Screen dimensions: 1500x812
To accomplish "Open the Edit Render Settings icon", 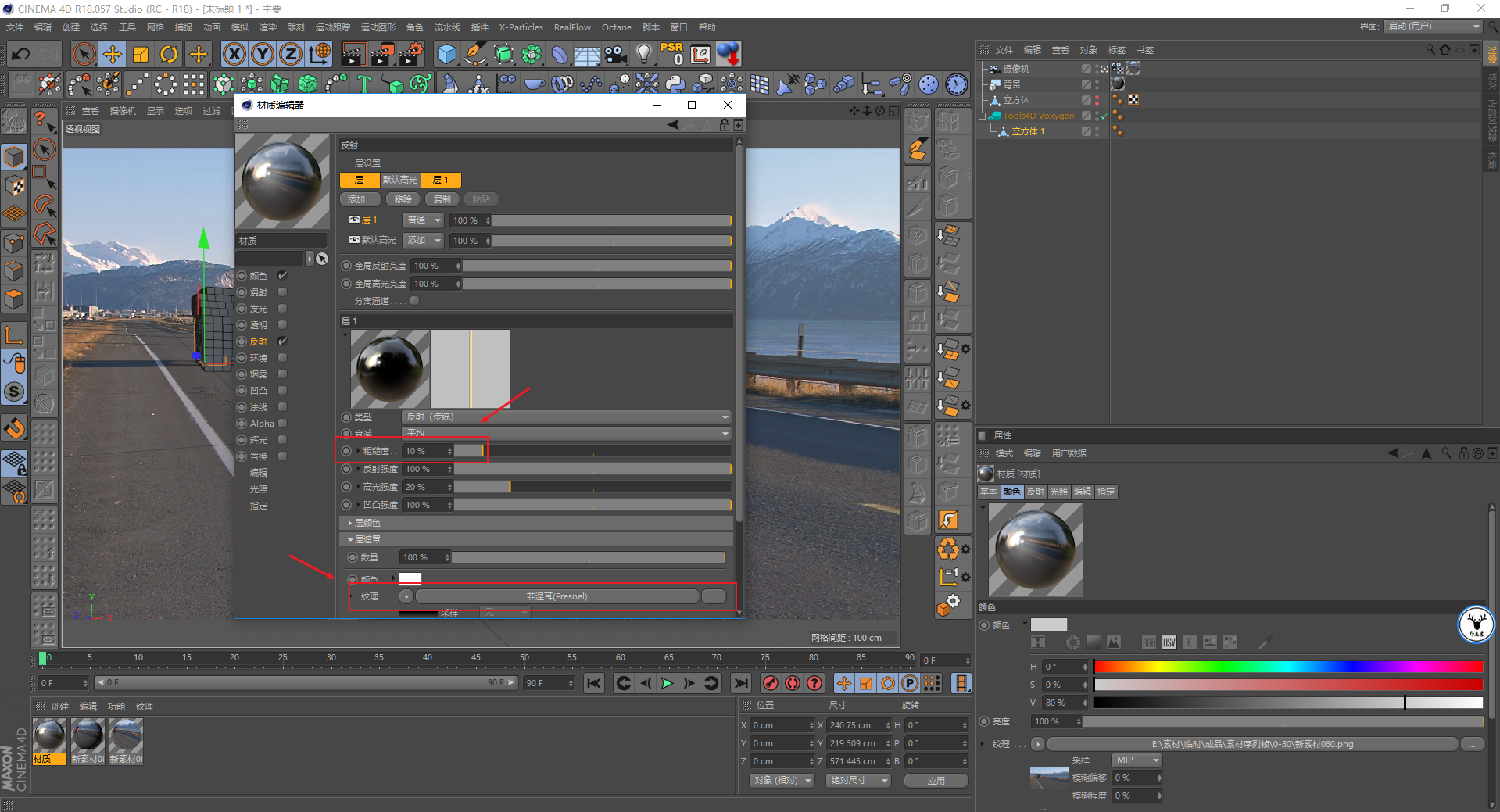I will pos(411,54).
